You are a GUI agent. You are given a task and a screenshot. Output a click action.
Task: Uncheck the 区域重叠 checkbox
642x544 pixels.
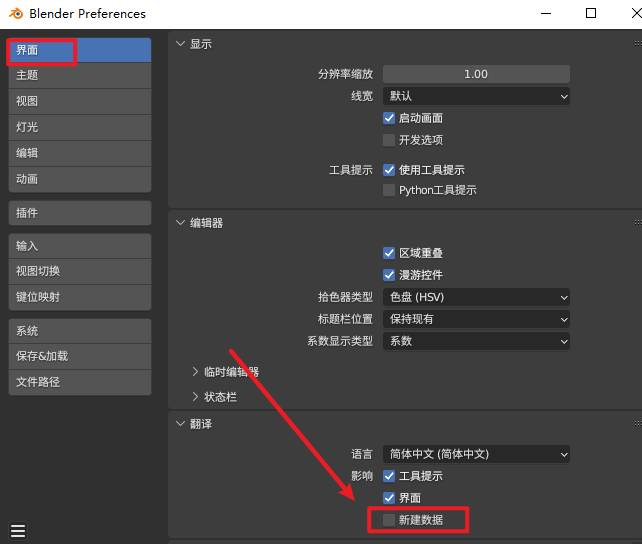pos(389,254)
